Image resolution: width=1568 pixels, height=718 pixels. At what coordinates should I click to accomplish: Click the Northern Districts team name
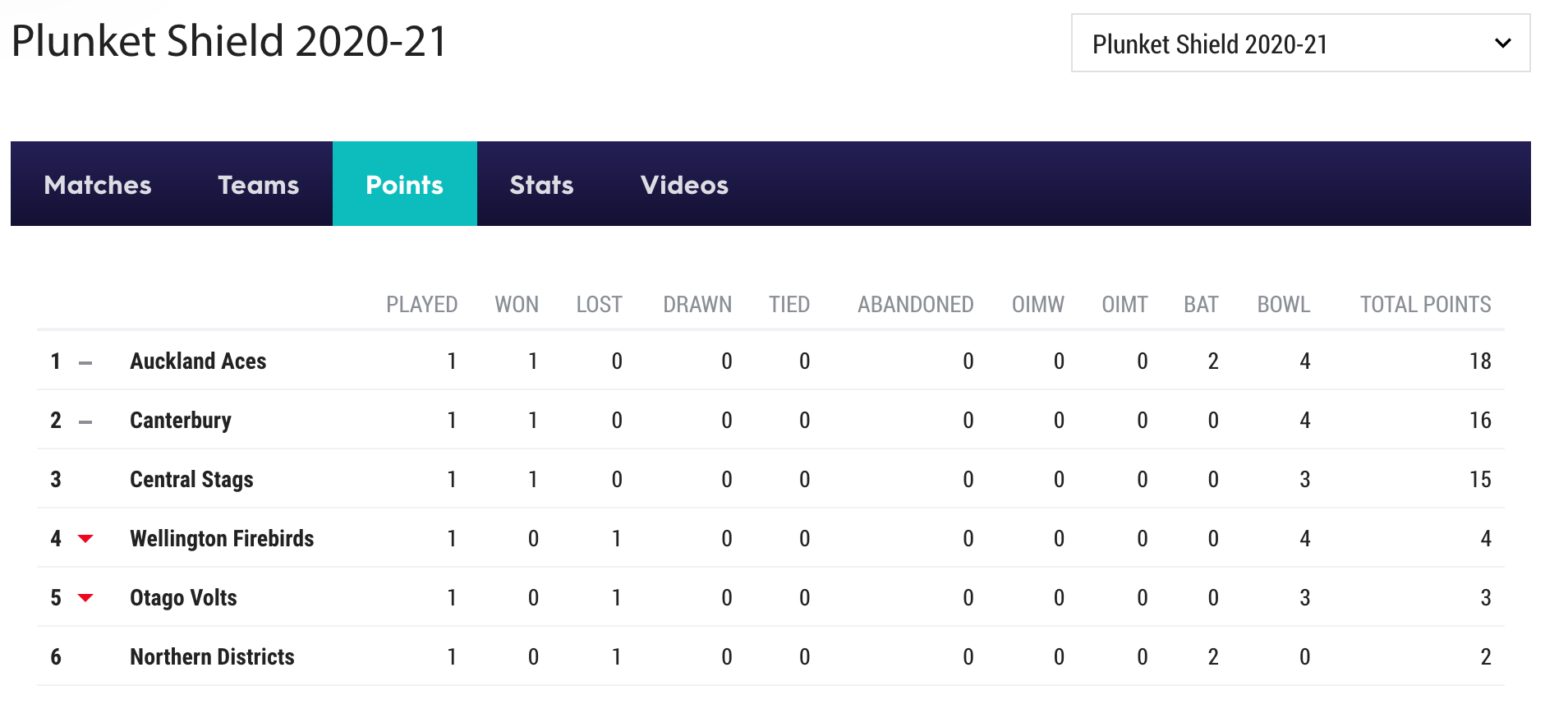tap(212, 656)
